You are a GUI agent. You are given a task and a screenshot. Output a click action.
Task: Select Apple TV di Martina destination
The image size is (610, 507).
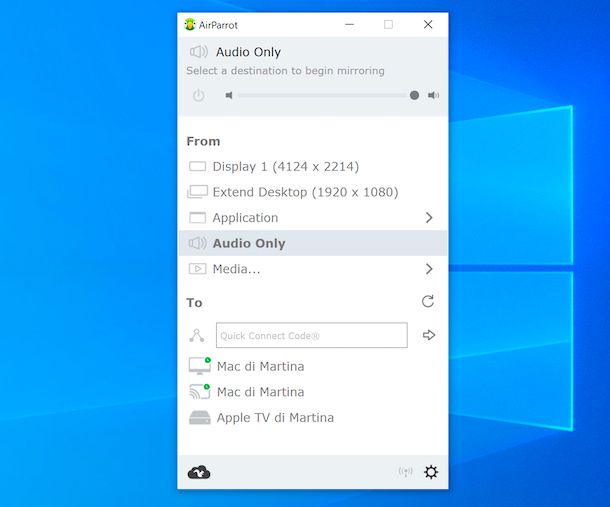point(313,418)
